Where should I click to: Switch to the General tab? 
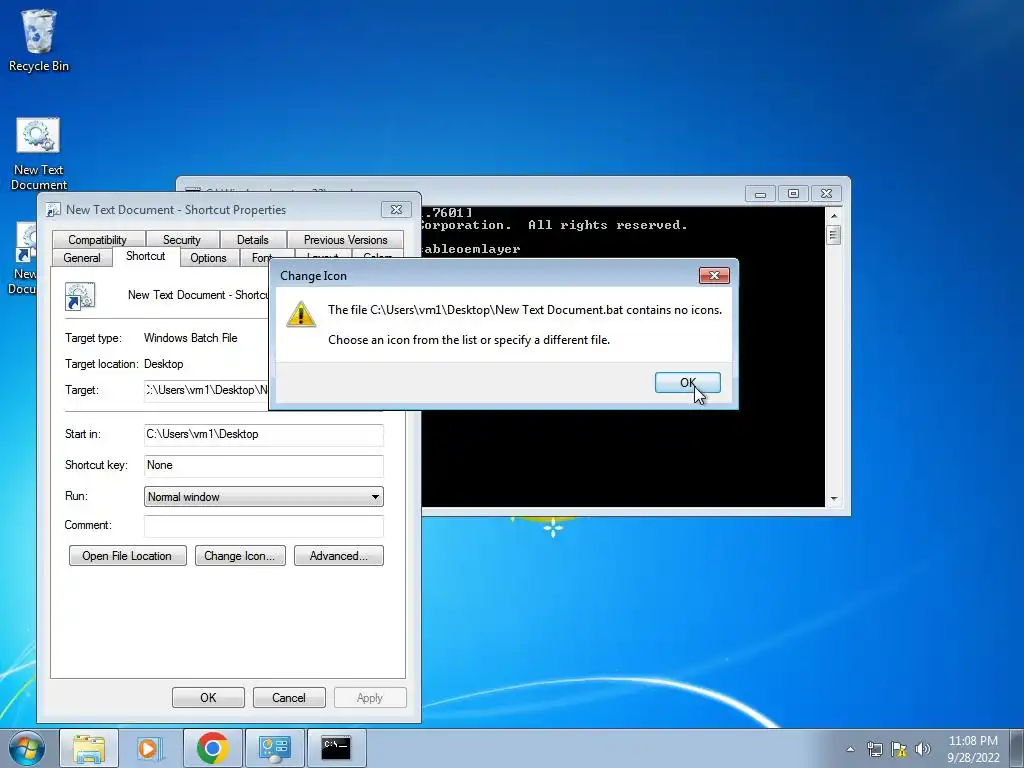point(82,258)
